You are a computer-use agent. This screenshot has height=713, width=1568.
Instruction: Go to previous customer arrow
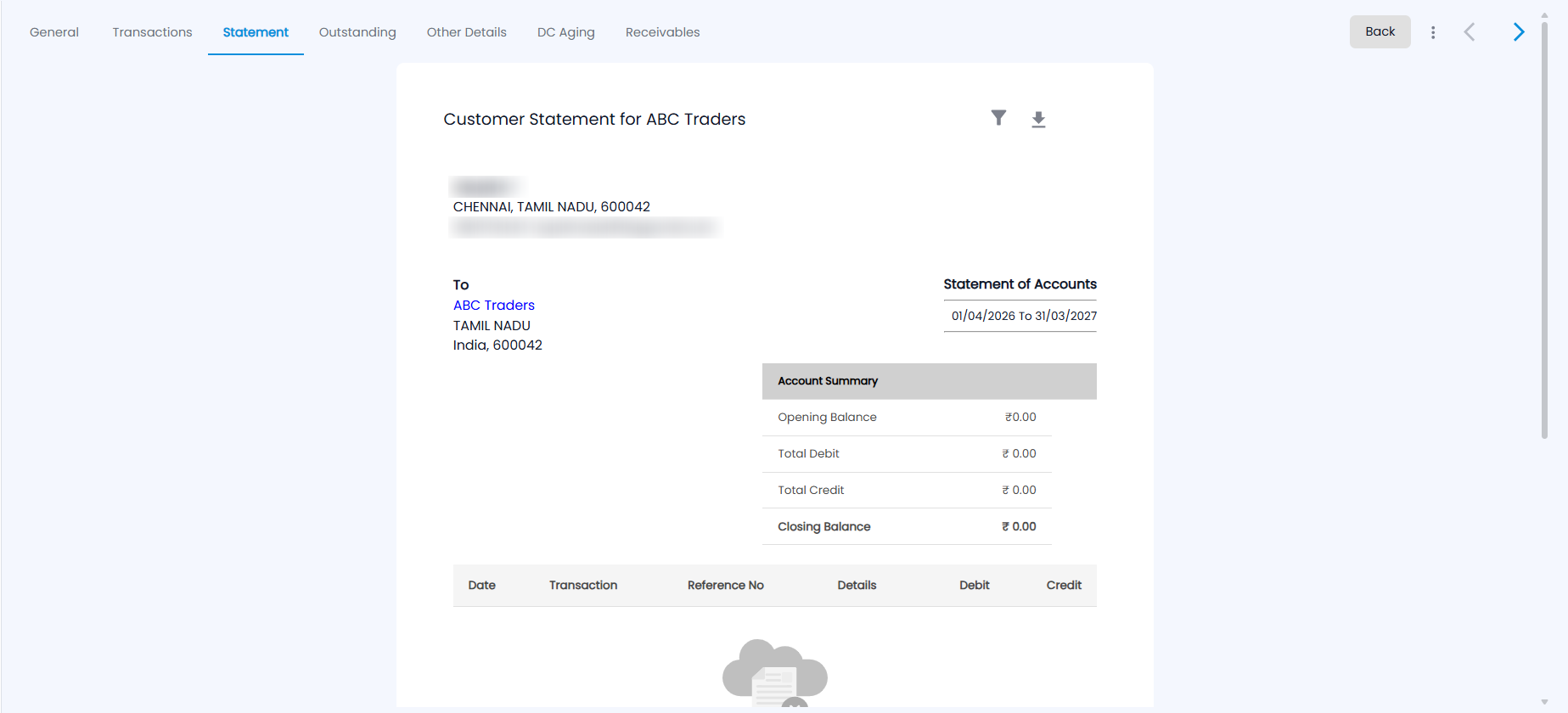click(x=1470, y=32)
